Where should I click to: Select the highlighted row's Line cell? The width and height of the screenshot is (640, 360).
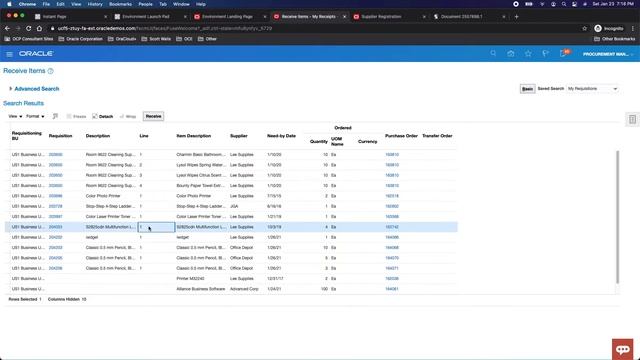point(156,227)
